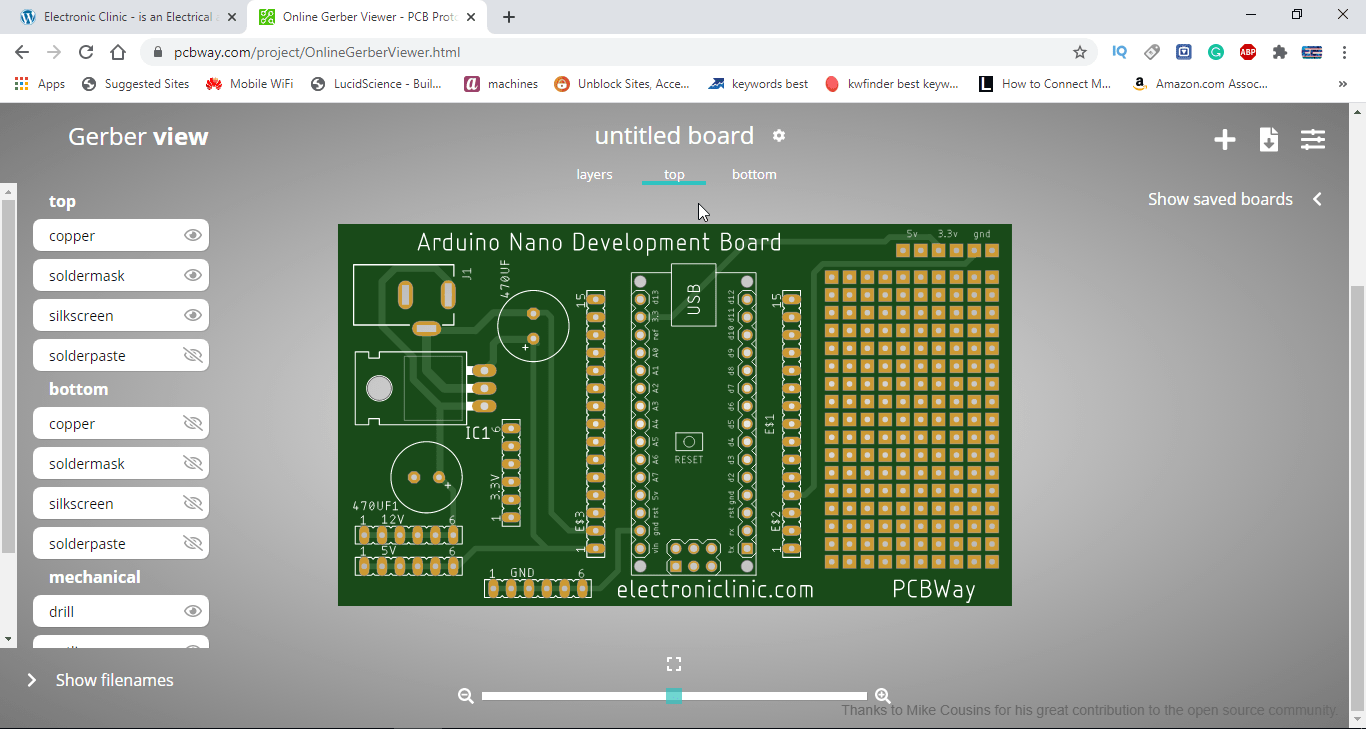Screen dimensions: 1366x729
Task: Click the fit-to-screen fullscreen icon
Action: 674,664
